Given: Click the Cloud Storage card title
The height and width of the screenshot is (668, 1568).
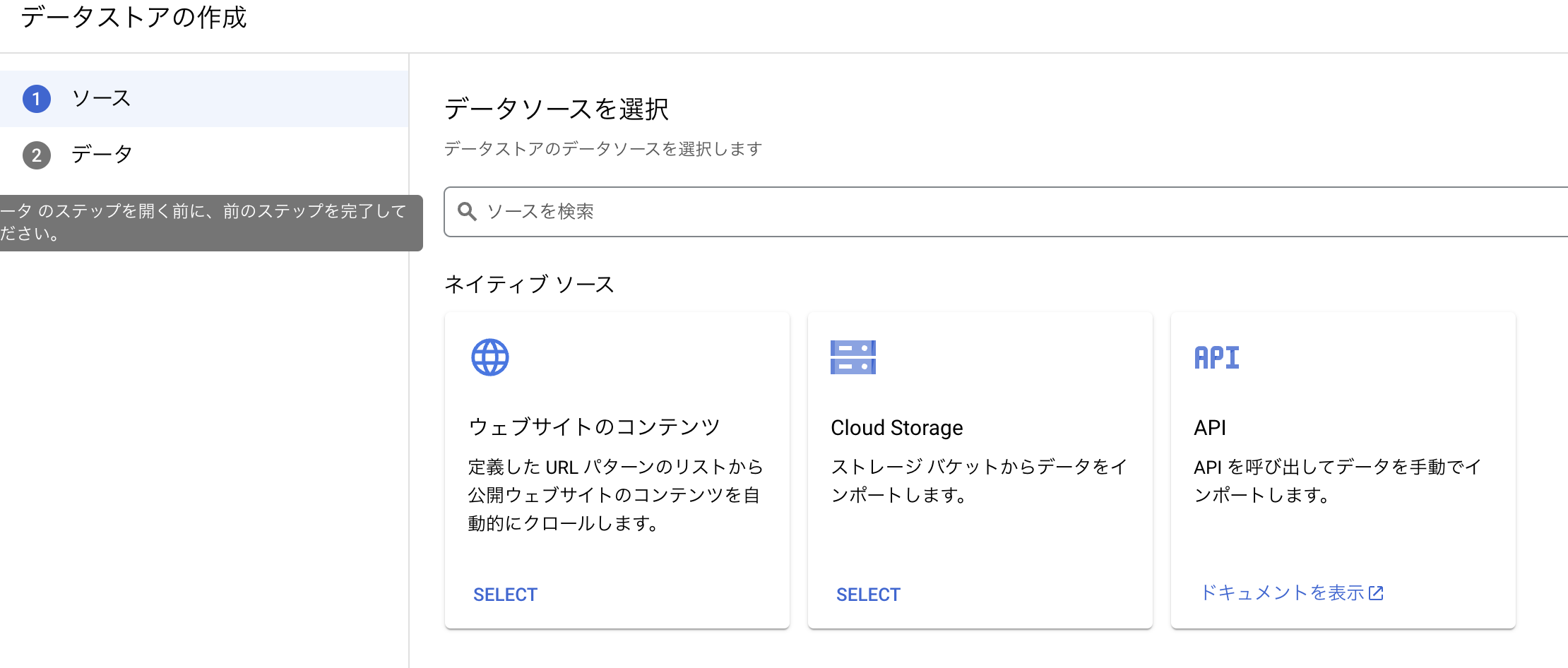Looking at the screenshot, I should [x=896, y=428].
